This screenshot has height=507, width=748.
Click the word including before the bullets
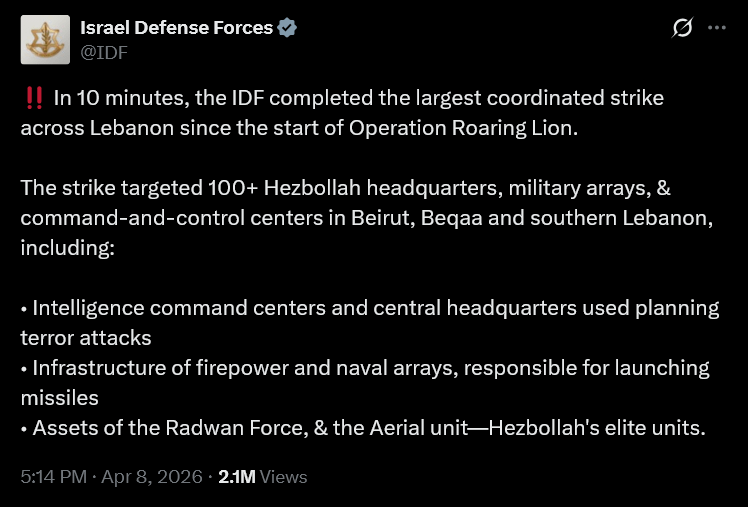tap(67, 248)
